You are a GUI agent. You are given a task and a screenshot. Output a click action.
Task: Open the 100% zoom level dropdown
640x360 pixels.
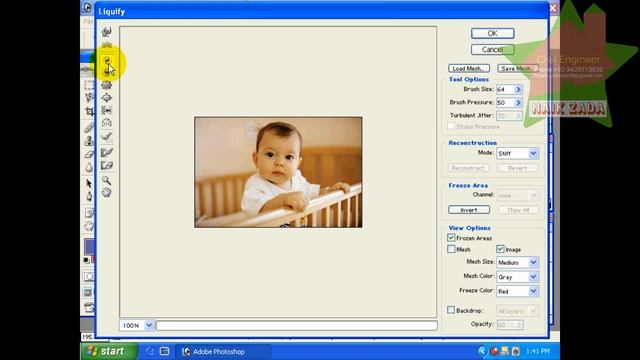tap(149, 325)
